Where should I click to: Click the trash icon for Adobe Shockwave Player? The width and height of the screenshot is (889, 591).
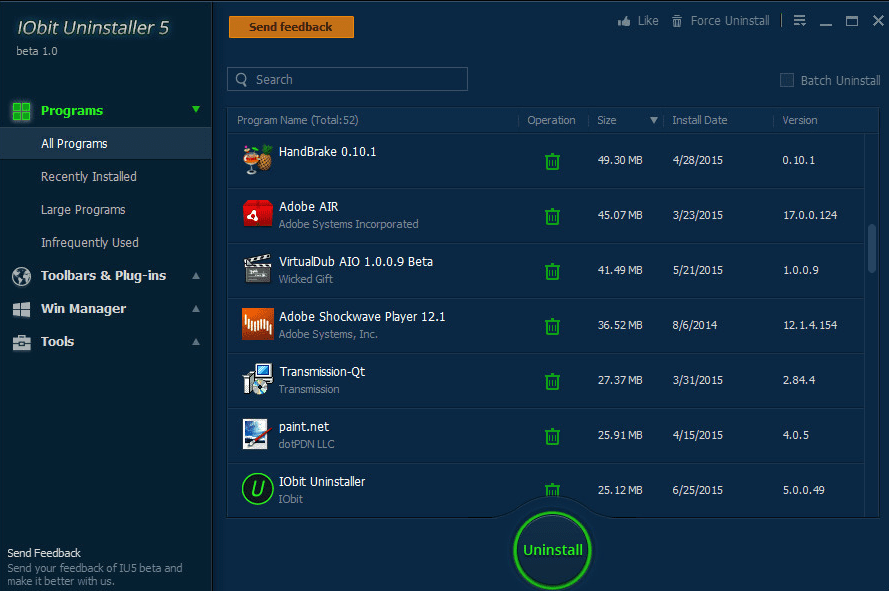(x=552, y=327)
